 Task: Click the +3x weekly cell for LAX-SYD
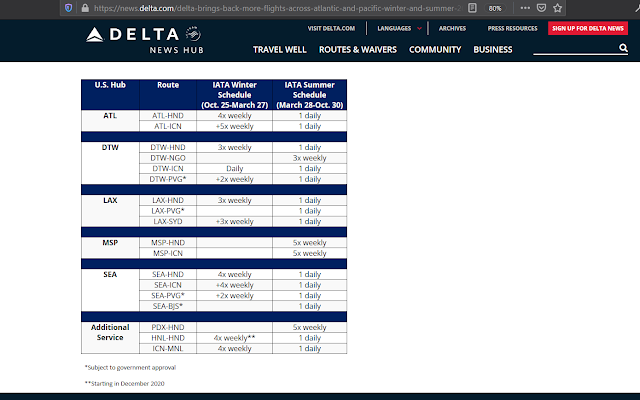coord(234,222)
